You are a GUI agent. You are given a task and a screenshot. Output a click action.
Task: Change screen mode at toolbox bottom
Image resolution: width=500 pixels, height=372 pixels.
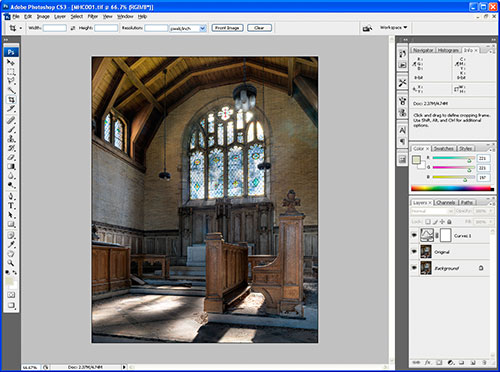[x=11, y=305]
